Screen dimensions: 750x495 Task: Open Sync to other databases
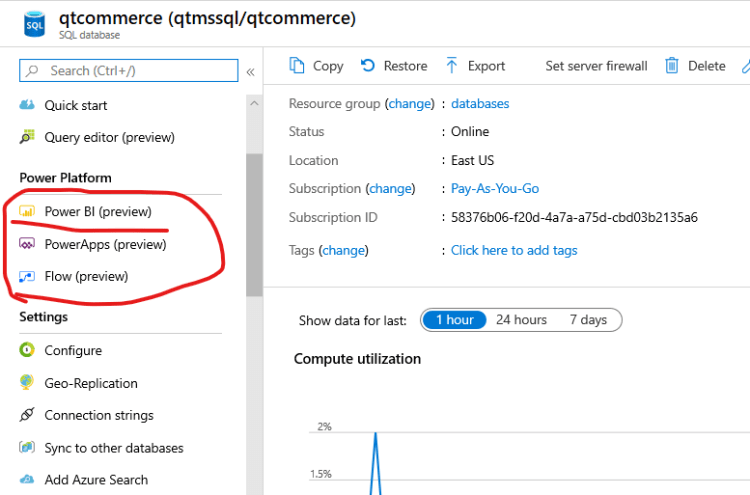[x=114, y=448]
